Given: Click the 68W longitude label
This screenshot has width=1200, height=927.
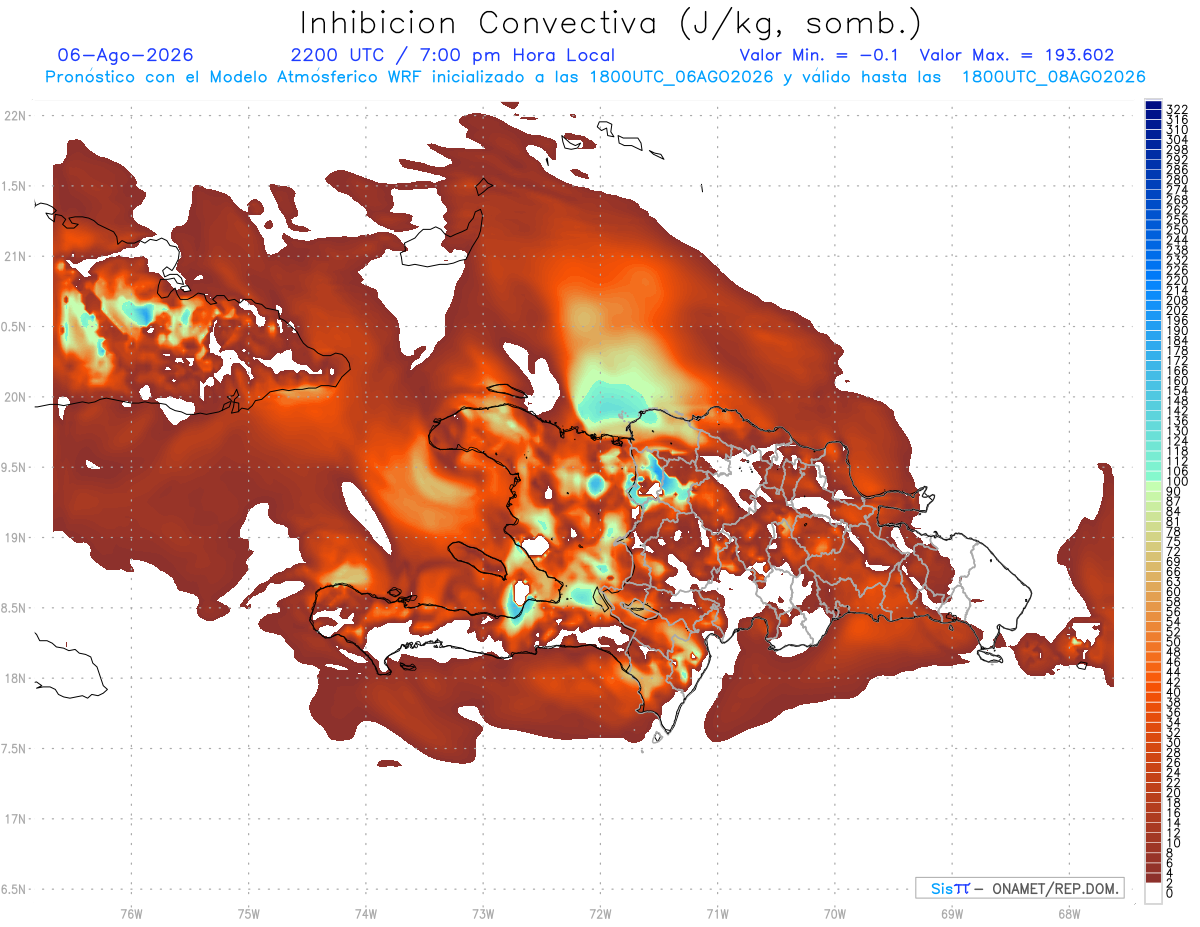Looking at the screenshot, I should [x=1068, y=913].
